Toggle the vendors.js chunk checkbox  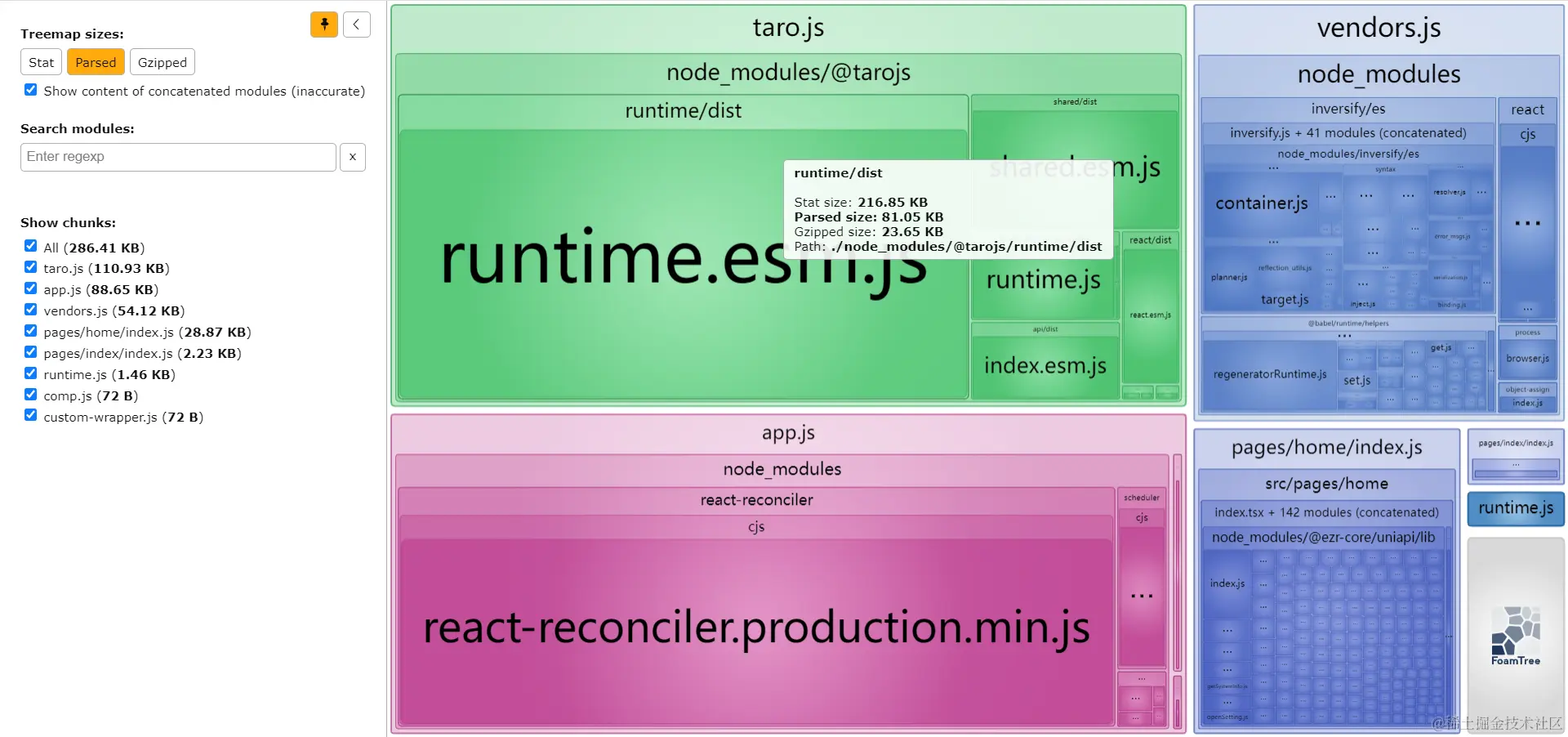tap(30, 310)
